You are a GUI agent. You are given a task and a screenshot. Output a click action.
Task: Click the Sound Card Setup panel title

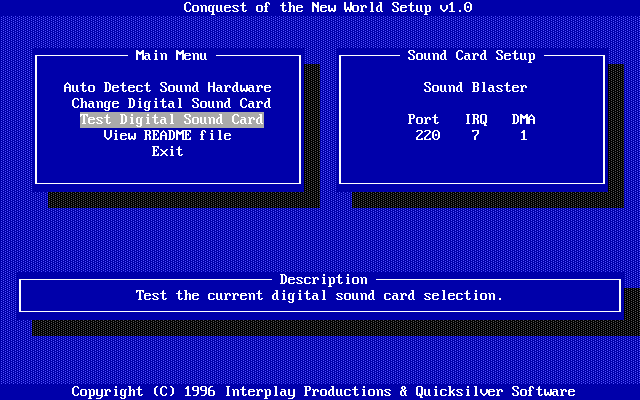(471, 56)
